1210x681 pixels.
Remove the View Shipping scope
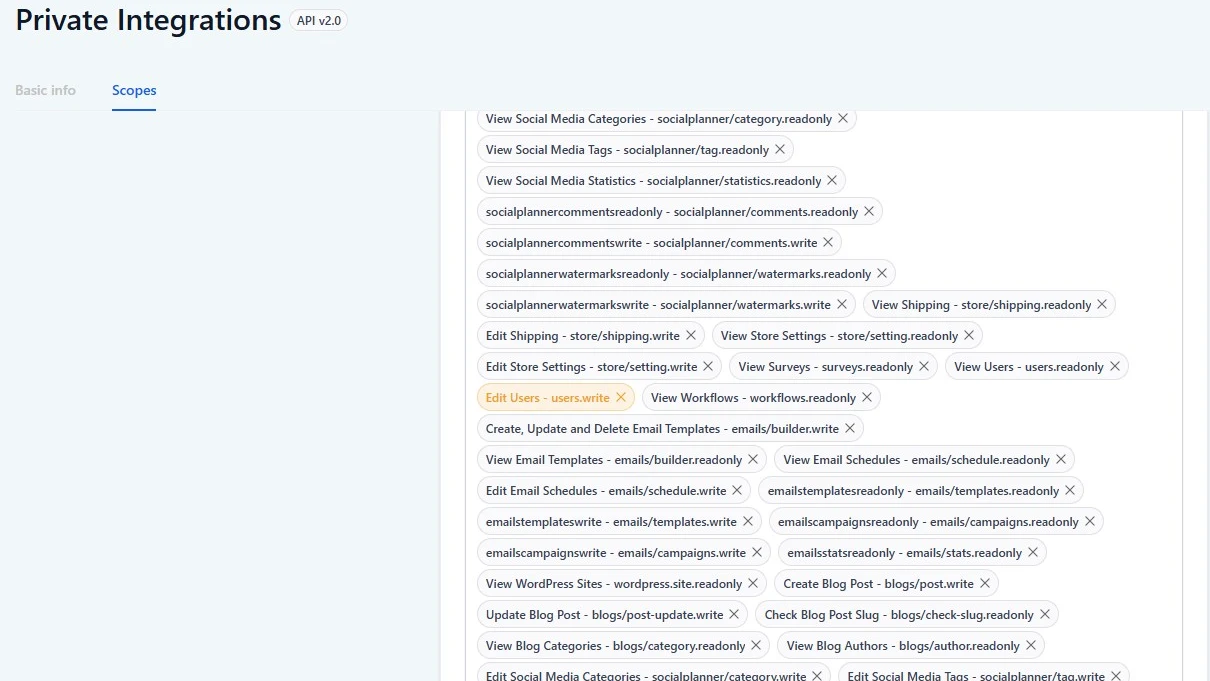(1102, 305)
